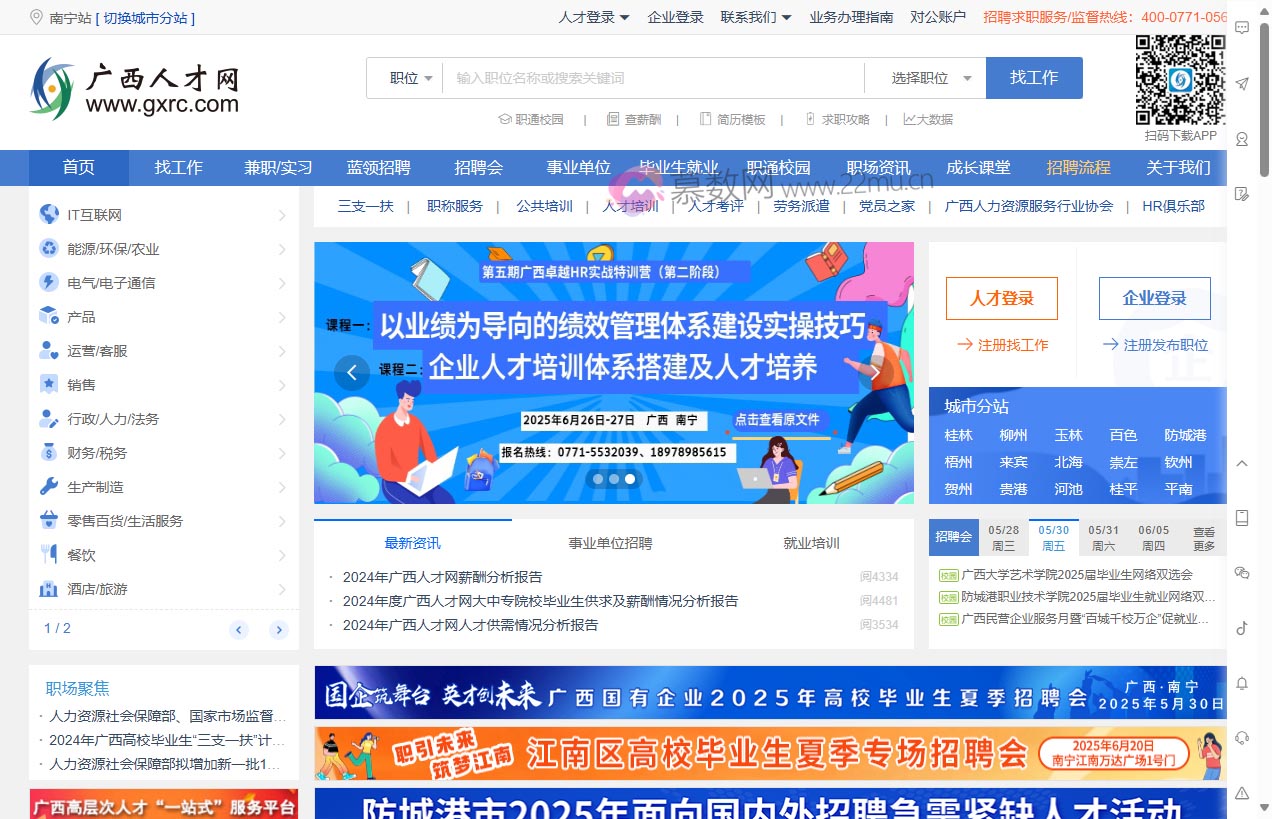Click the 找工作 search button
Screen dimensions: 1272x819
tap(1034, 77)
